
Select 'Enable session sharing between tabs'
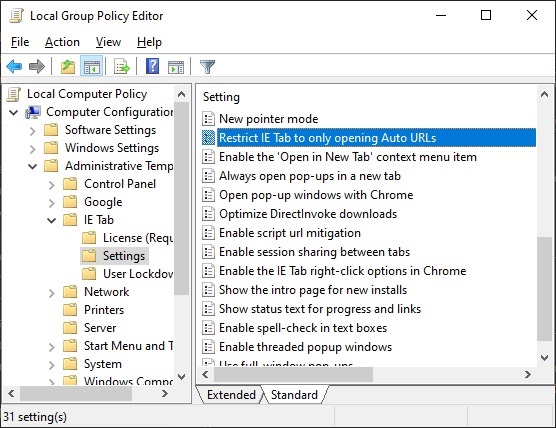click(x=314, y=252)
